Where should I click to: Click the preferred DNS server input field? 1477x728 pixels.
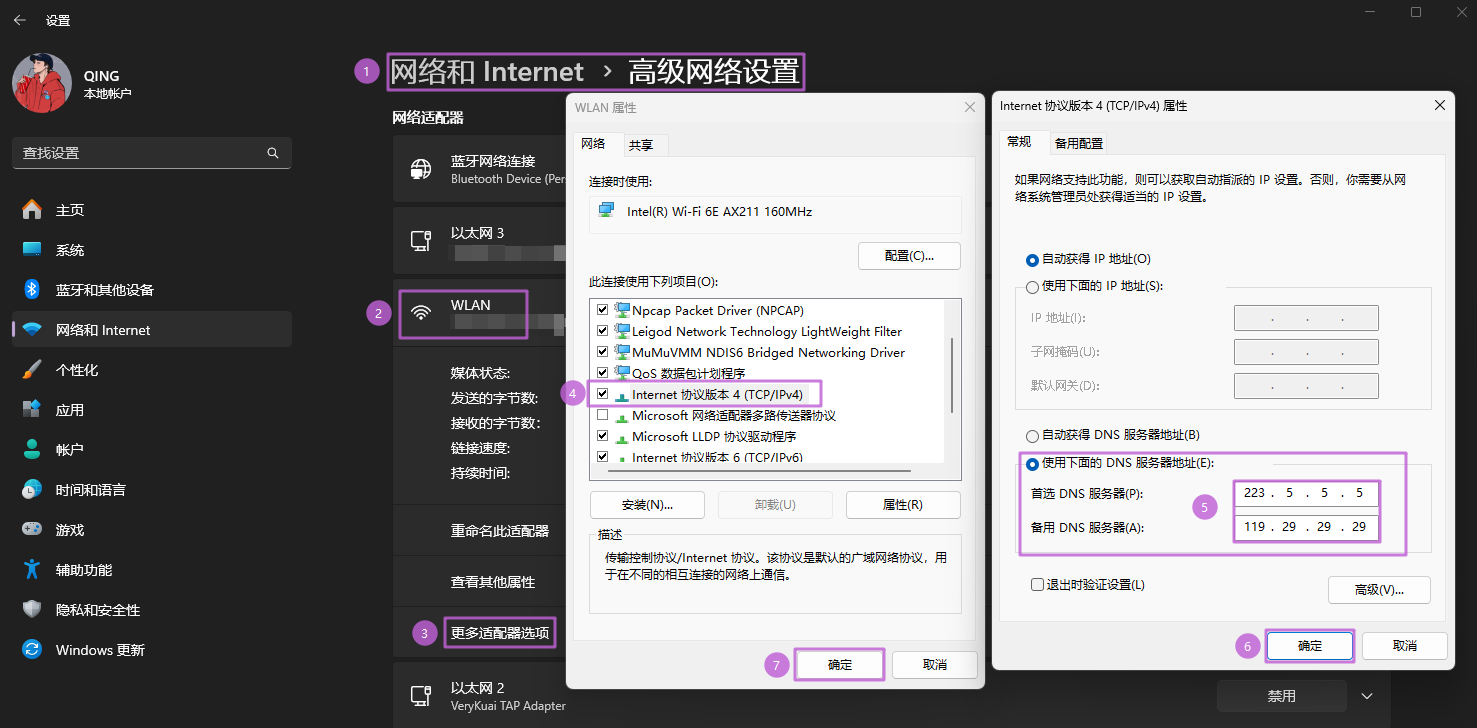(1305, 493)
